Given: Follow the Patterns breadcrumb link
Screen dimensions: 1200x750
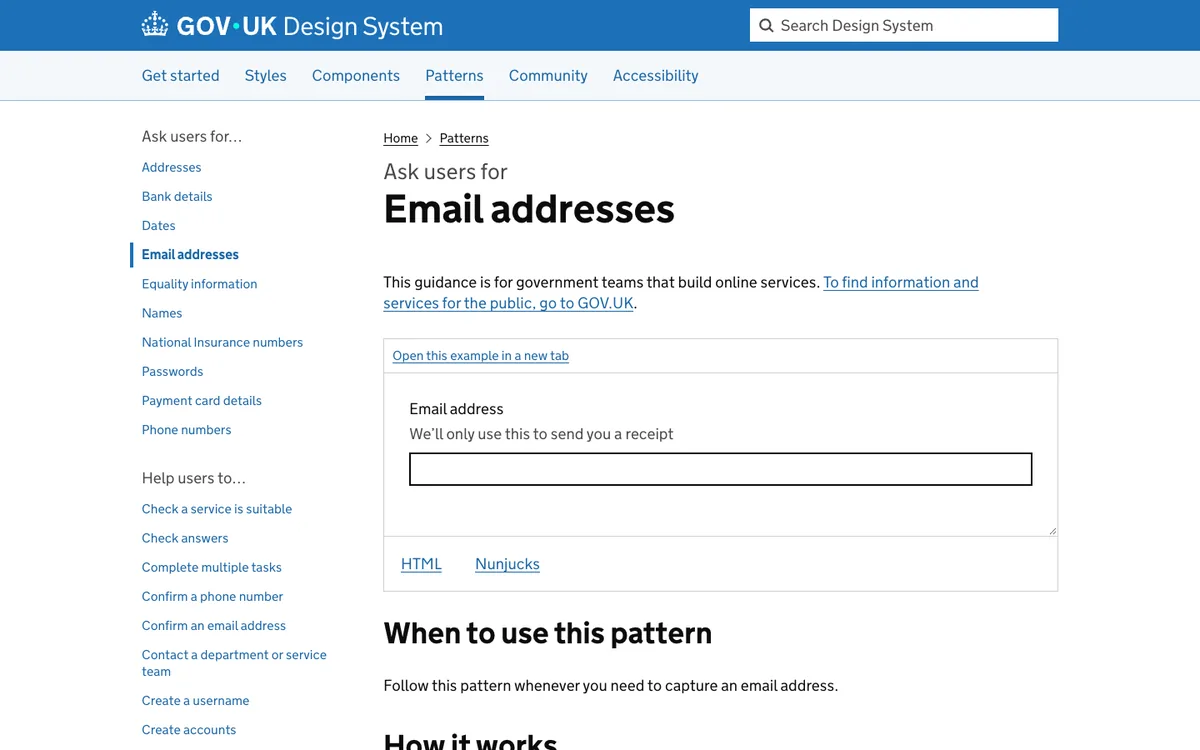Looking at the screenshot, I should click(464, 138).
